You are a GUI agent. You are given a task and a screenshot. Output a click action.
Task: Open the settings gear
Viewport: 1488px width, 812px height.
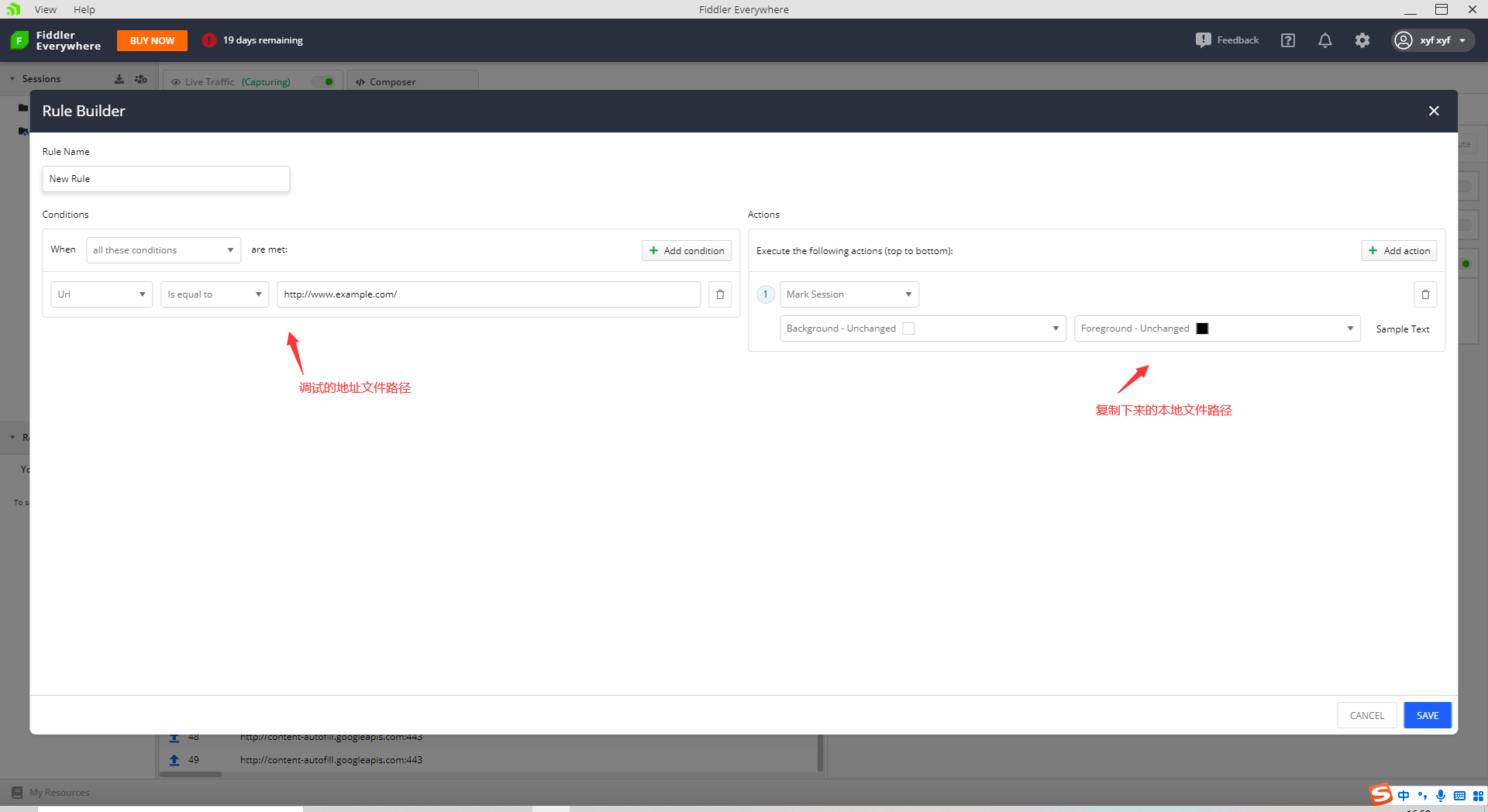(1362, 40)
